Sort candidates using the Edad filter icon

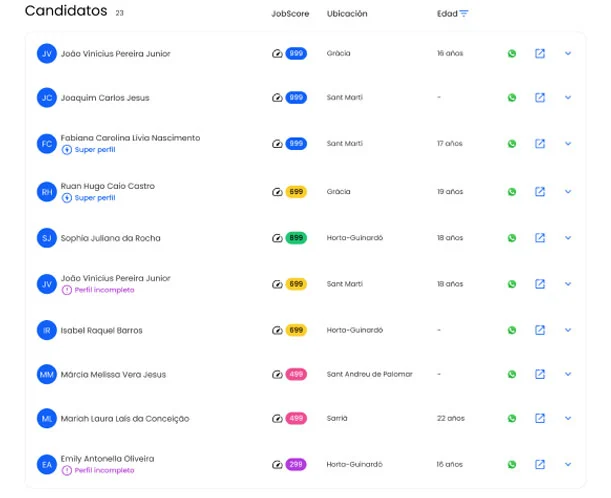[464, 14]
